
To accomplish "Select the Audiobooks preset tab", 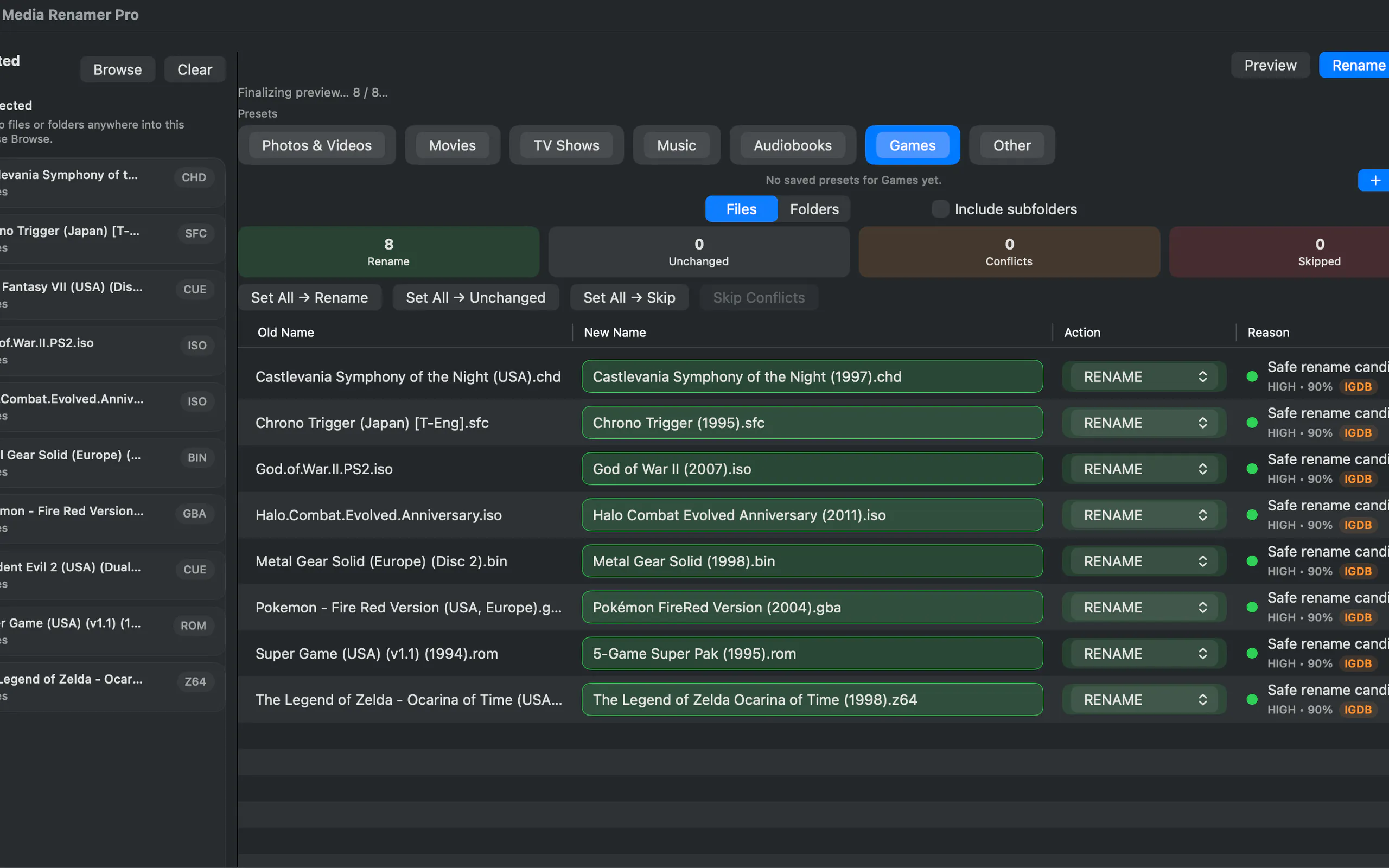I will pos(793,145).
